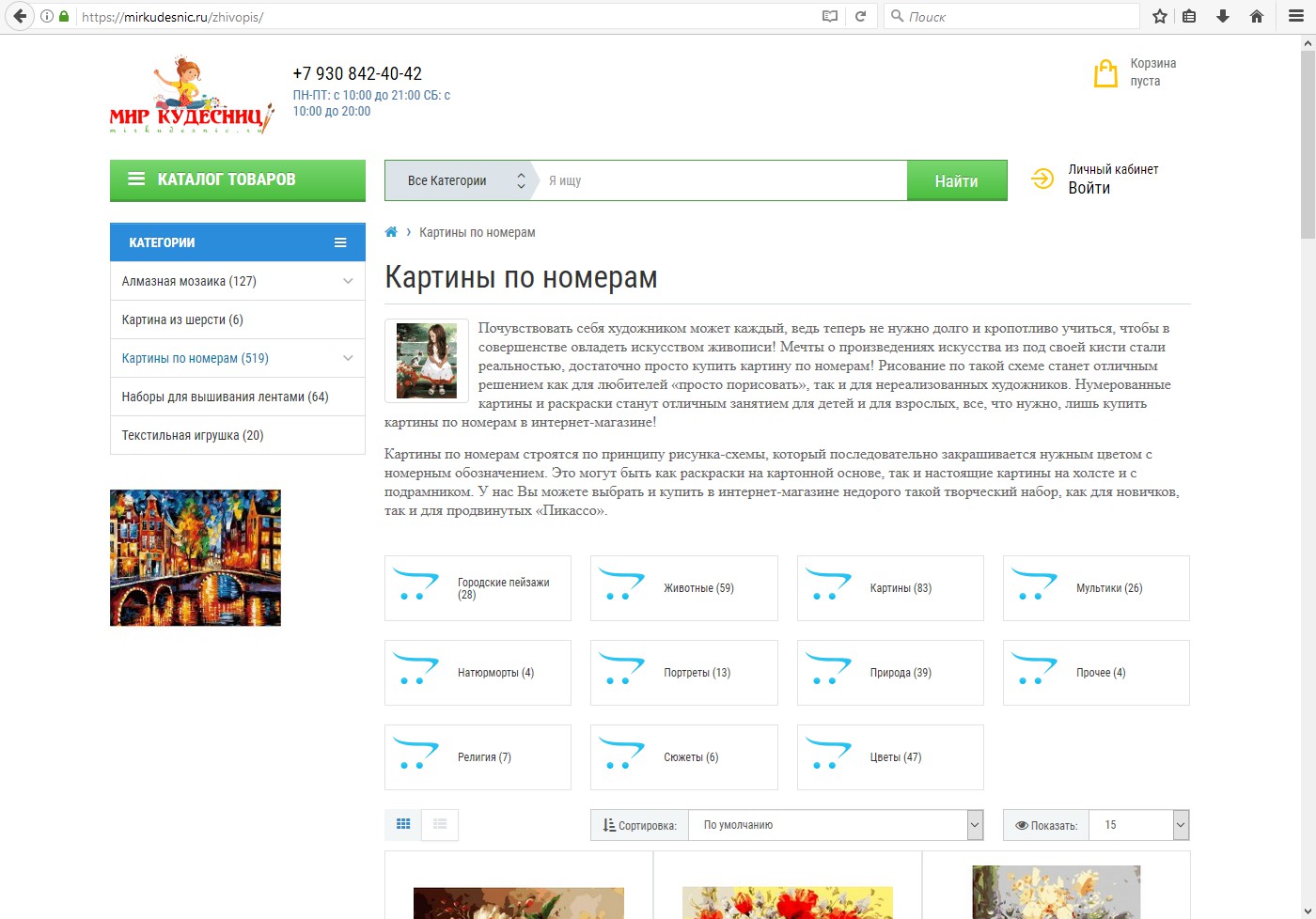Open the Цветы (47) subcategory

pyautogui.click(x=890, y=757)
